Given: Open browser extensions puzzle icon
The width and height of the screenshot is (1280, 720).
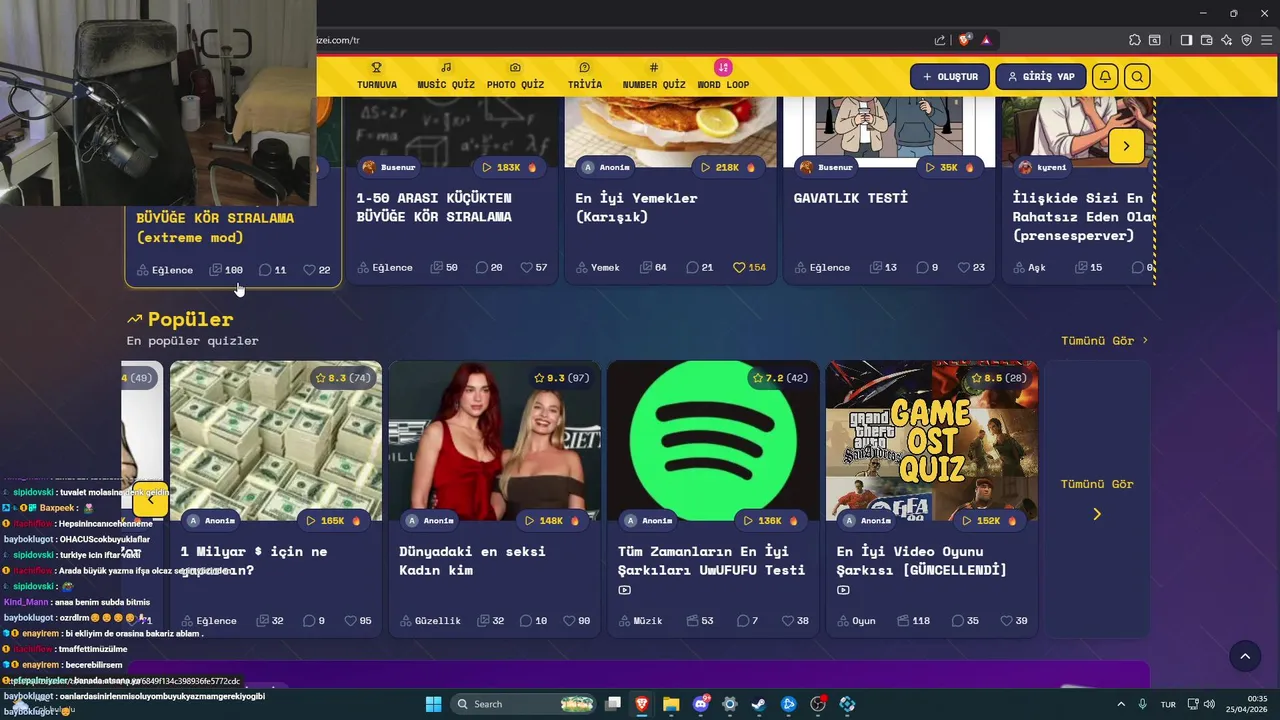Looking at the screenshot, I should [x=1135, y=40].
